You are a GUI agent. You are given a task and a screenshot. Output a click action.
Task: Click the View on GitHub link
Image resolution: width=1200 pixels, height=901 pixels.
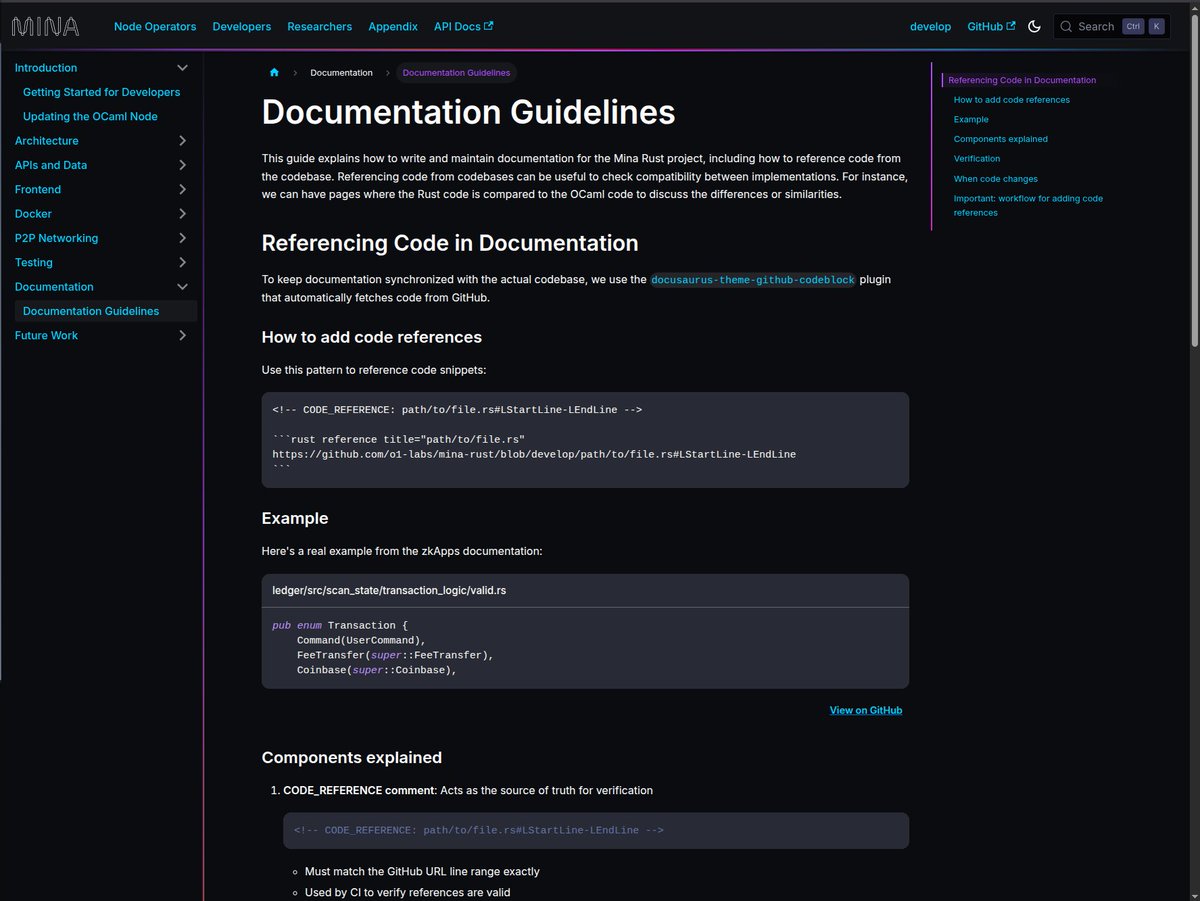tap(866, 709)
